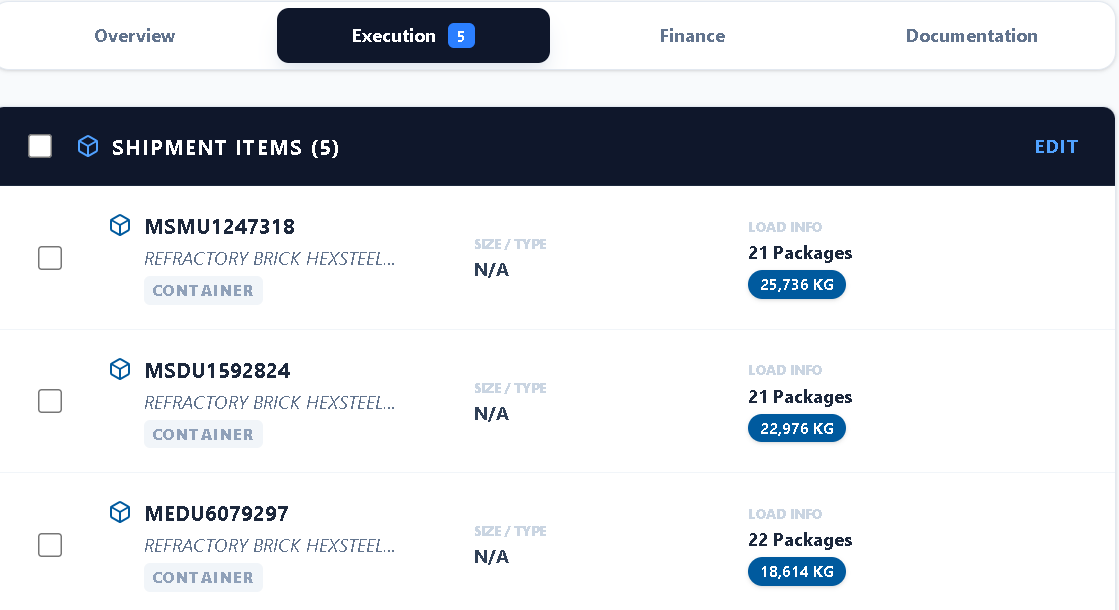Click the container icon next to MSDU1592824

click(120, 370)
